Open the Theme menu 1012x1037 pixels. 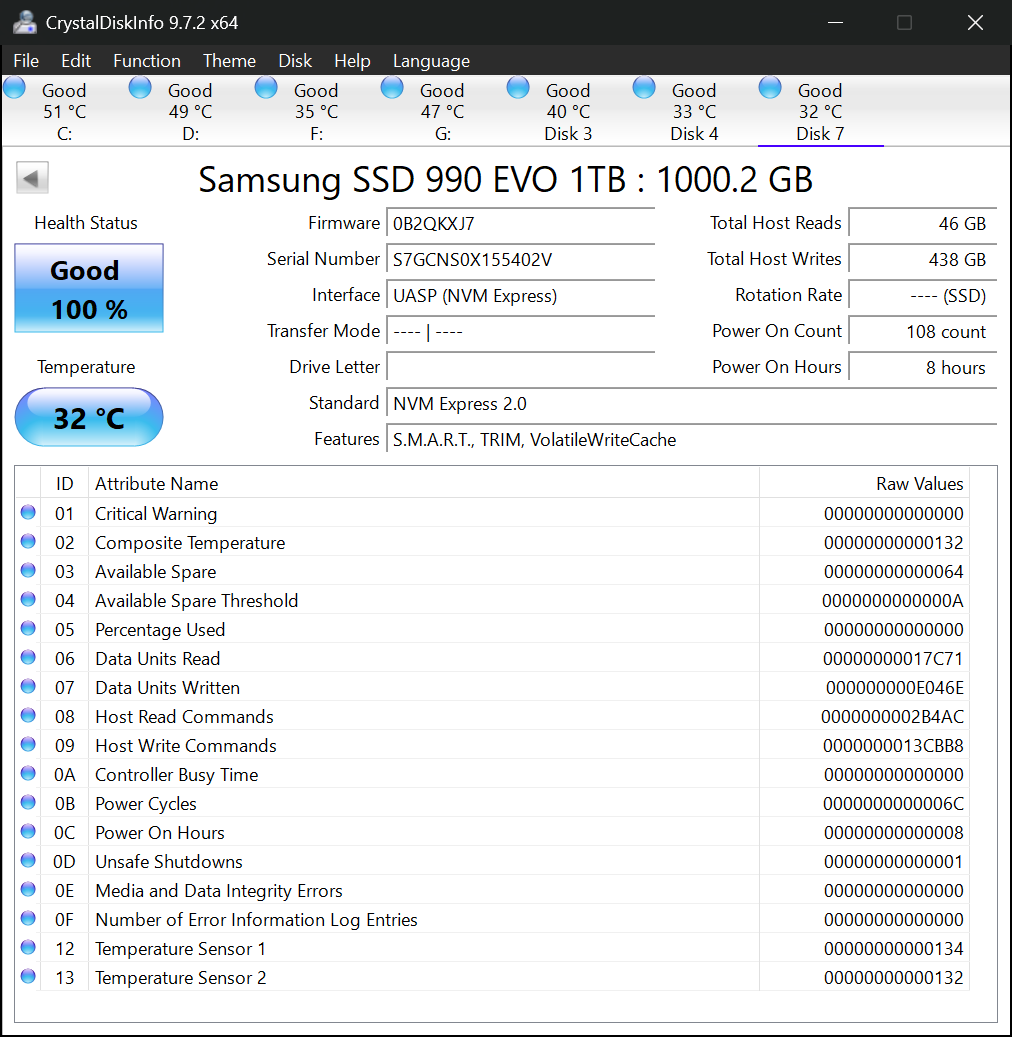pyautogui.click(x=229, y=61)
